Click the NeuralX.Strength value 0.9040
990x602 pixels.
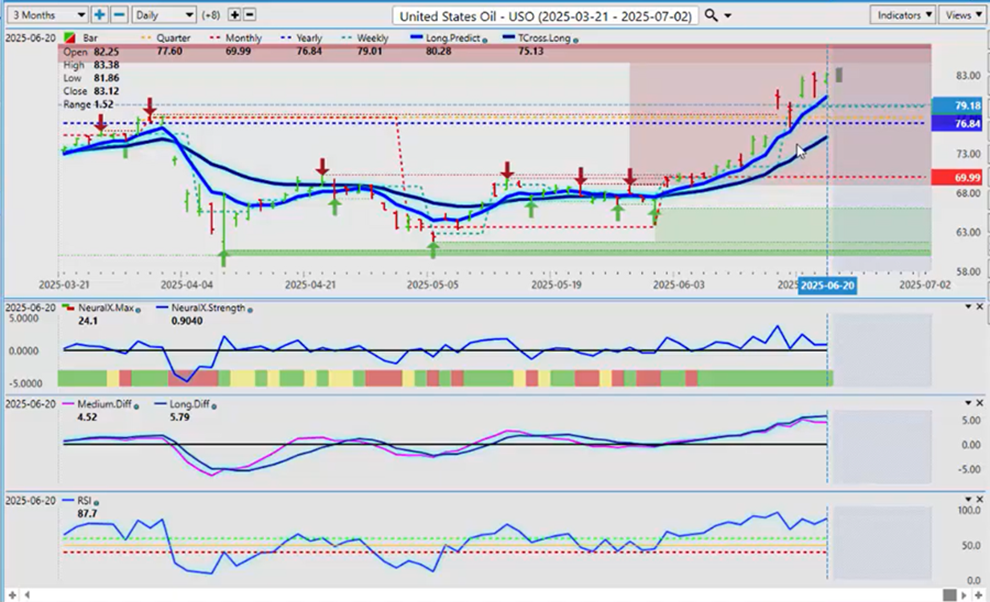[x=187, y=321]
